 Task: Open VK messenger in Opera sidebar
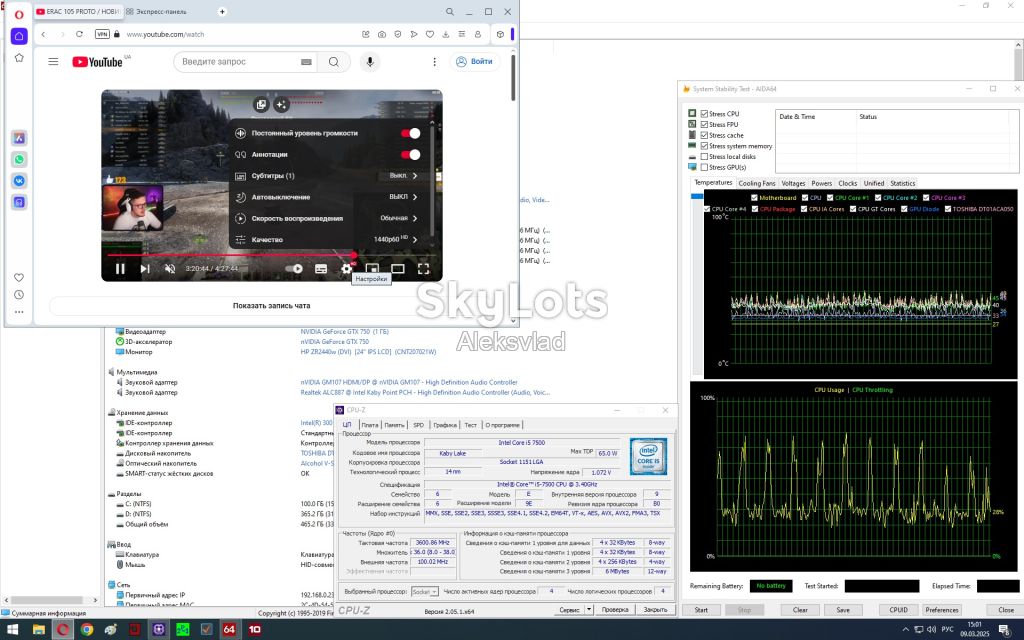pyautogui.click(x=19, y=181)
